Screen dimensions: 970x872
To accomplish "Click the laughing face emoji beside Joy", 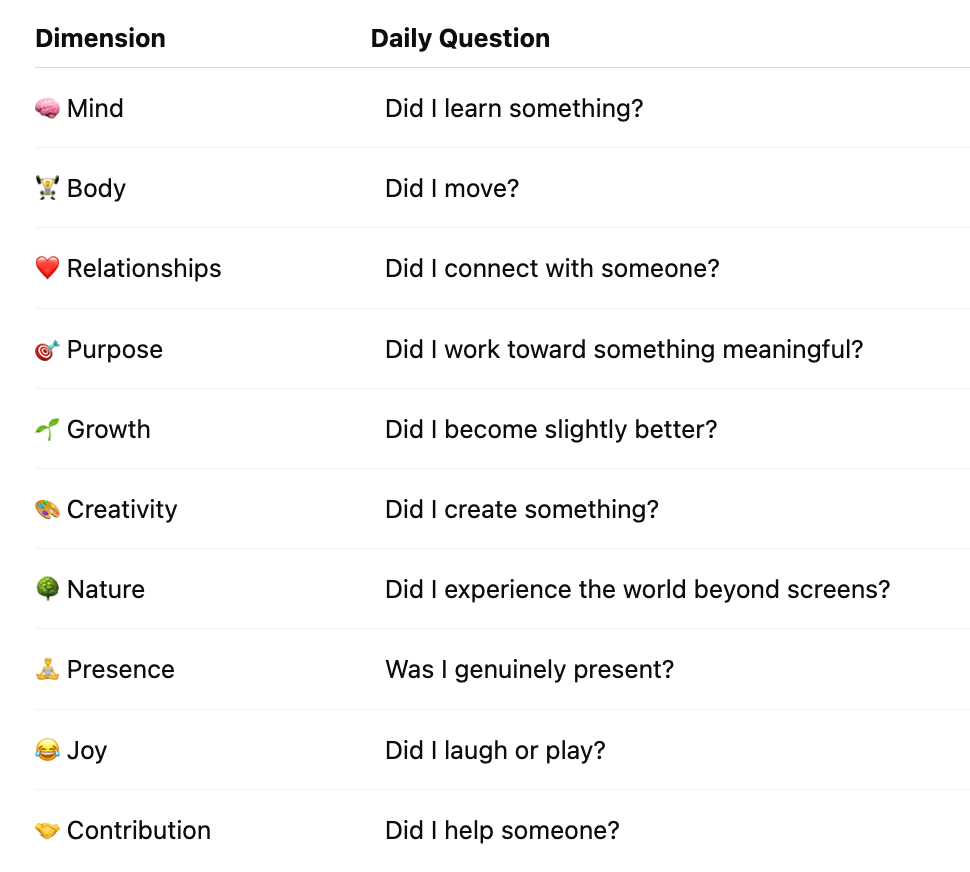I will pos(47,750).
